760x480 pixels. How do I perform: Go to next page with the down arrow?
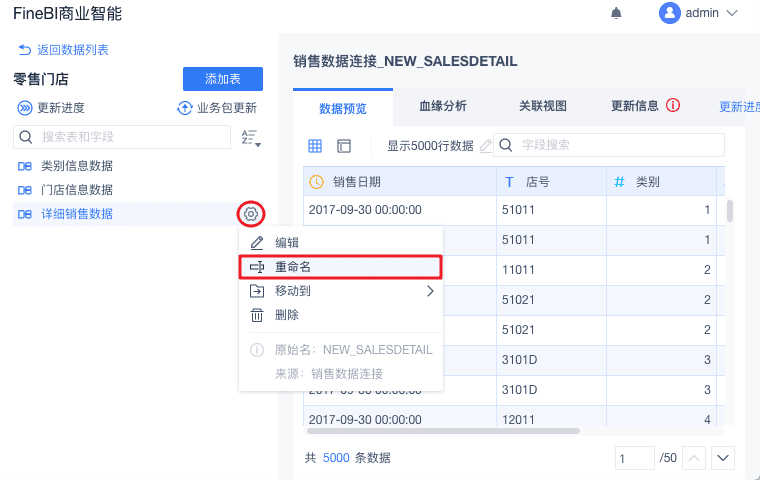pyautogui.click(x=722, y=457)
